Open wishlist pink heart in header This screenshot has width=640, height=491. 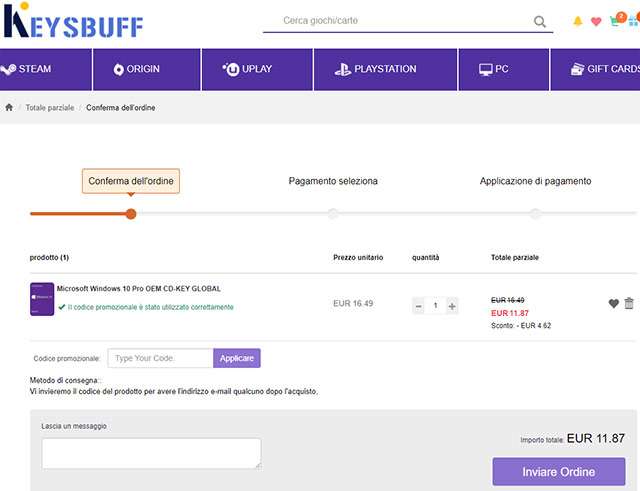point(596,21)
